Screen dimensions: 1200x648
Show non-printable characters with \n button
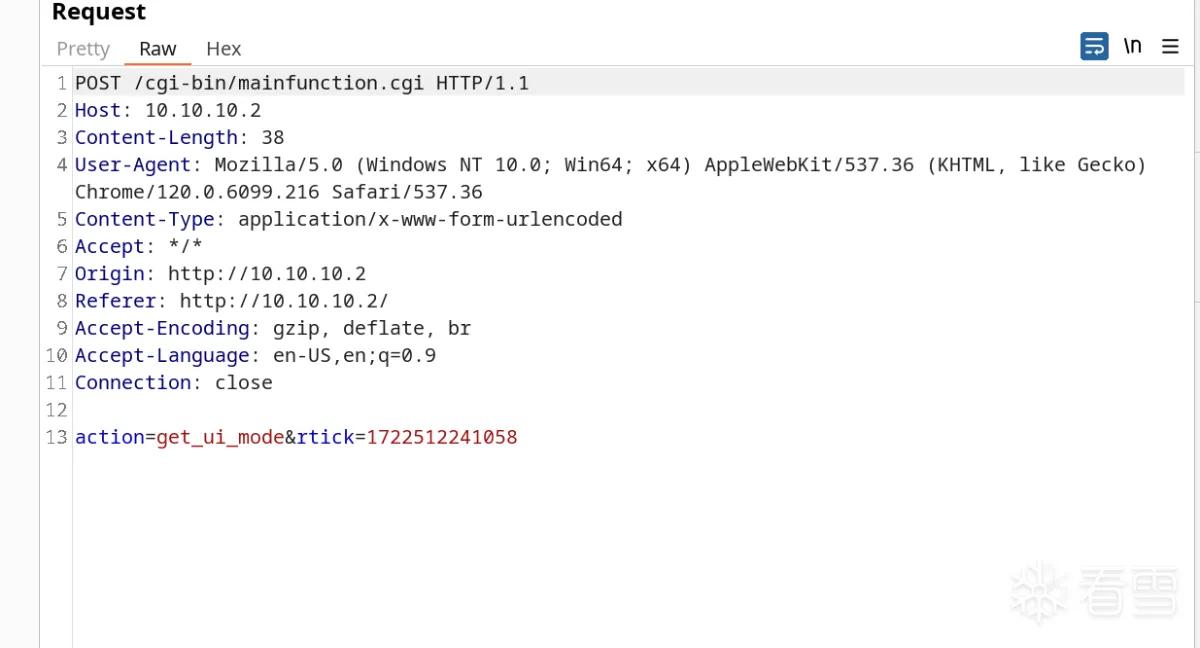pyautogui.click(x=1132, y=46)
